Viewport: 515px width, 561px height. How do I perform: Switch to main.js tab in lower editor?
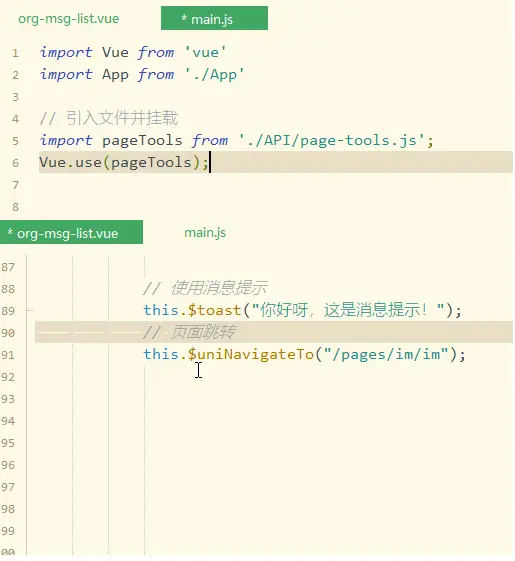tap(205, 233)
